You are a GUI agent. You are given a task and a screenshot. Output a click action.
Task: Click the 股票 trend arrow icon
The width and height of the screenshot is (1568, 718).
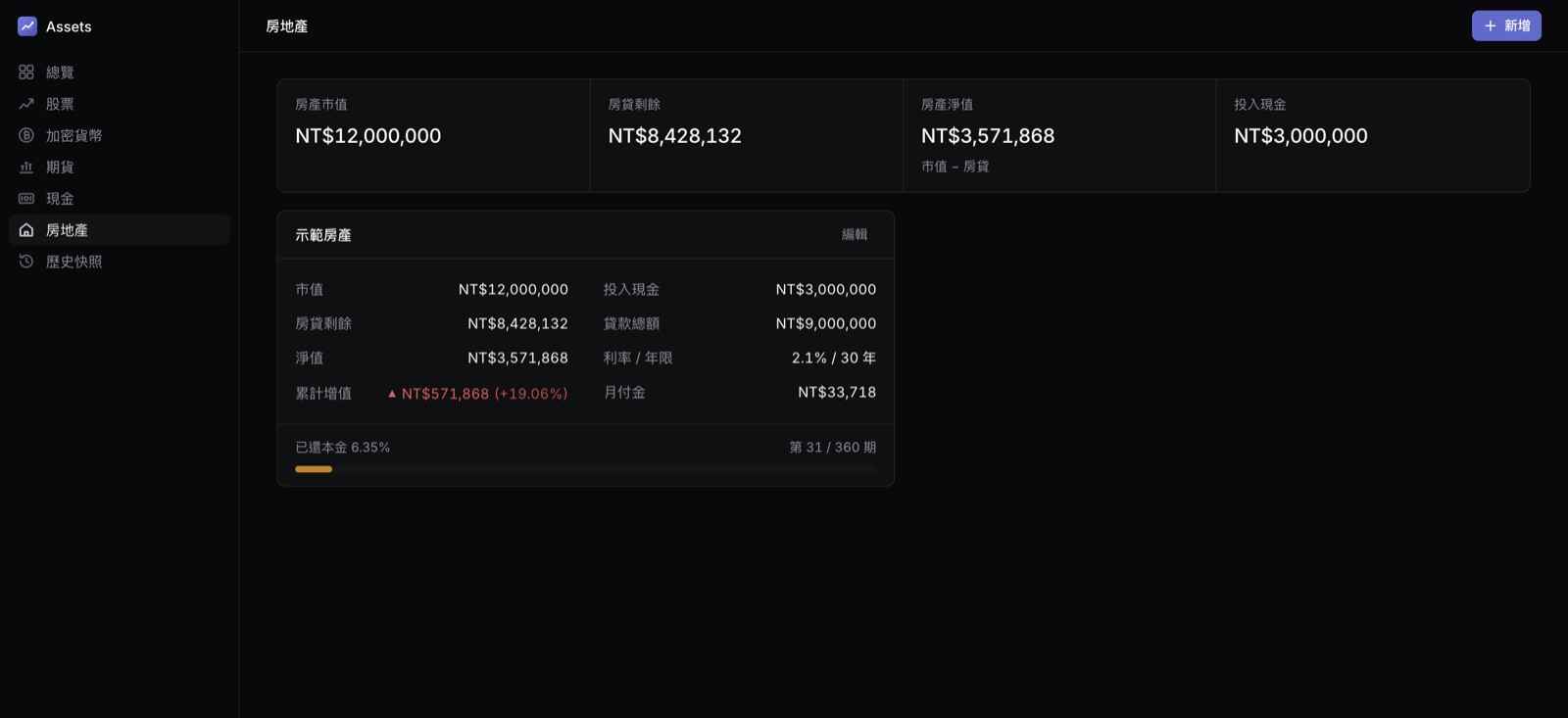click(x=26, y=104)
